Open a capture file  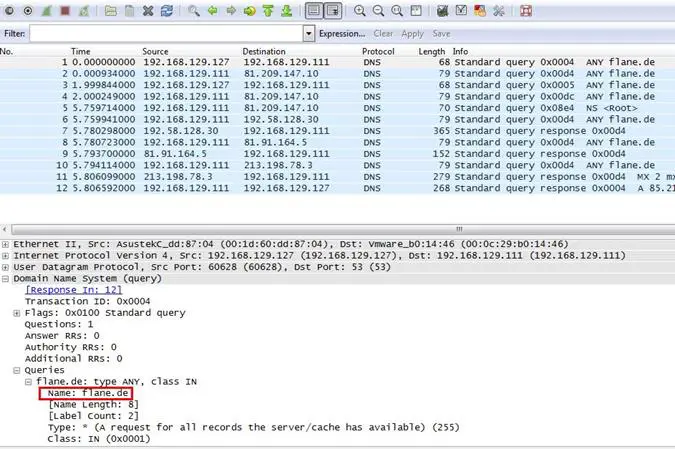point(111,11)
